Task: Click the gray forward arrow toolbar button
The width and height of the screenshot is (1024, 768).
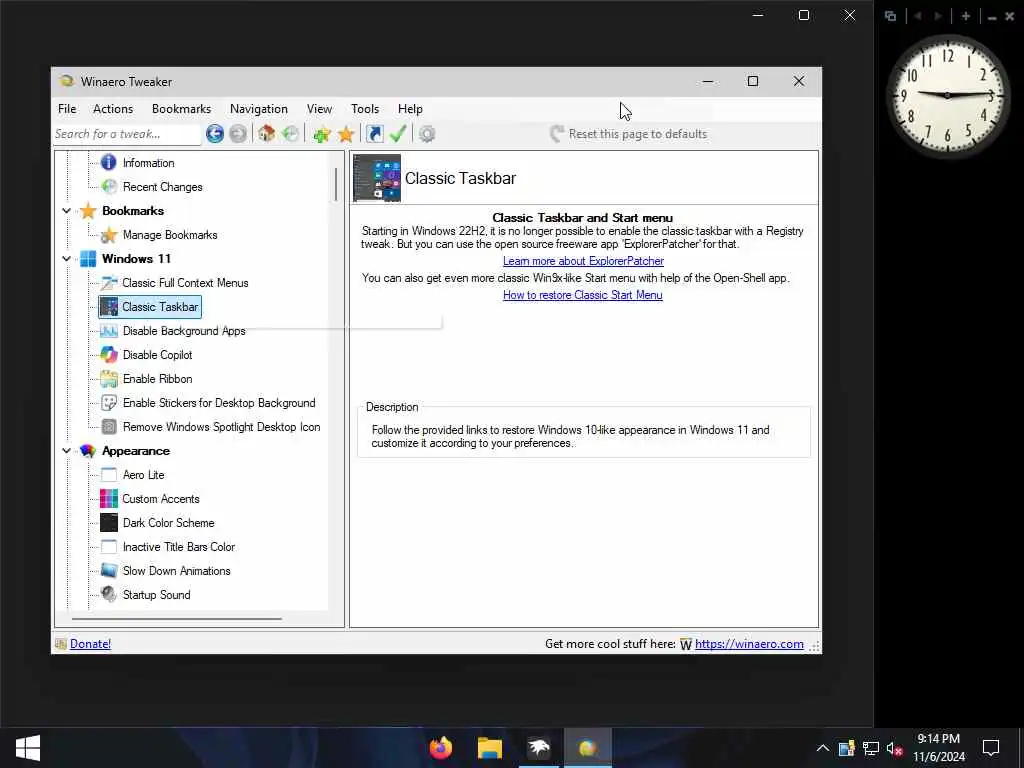Action: [238, 134]
